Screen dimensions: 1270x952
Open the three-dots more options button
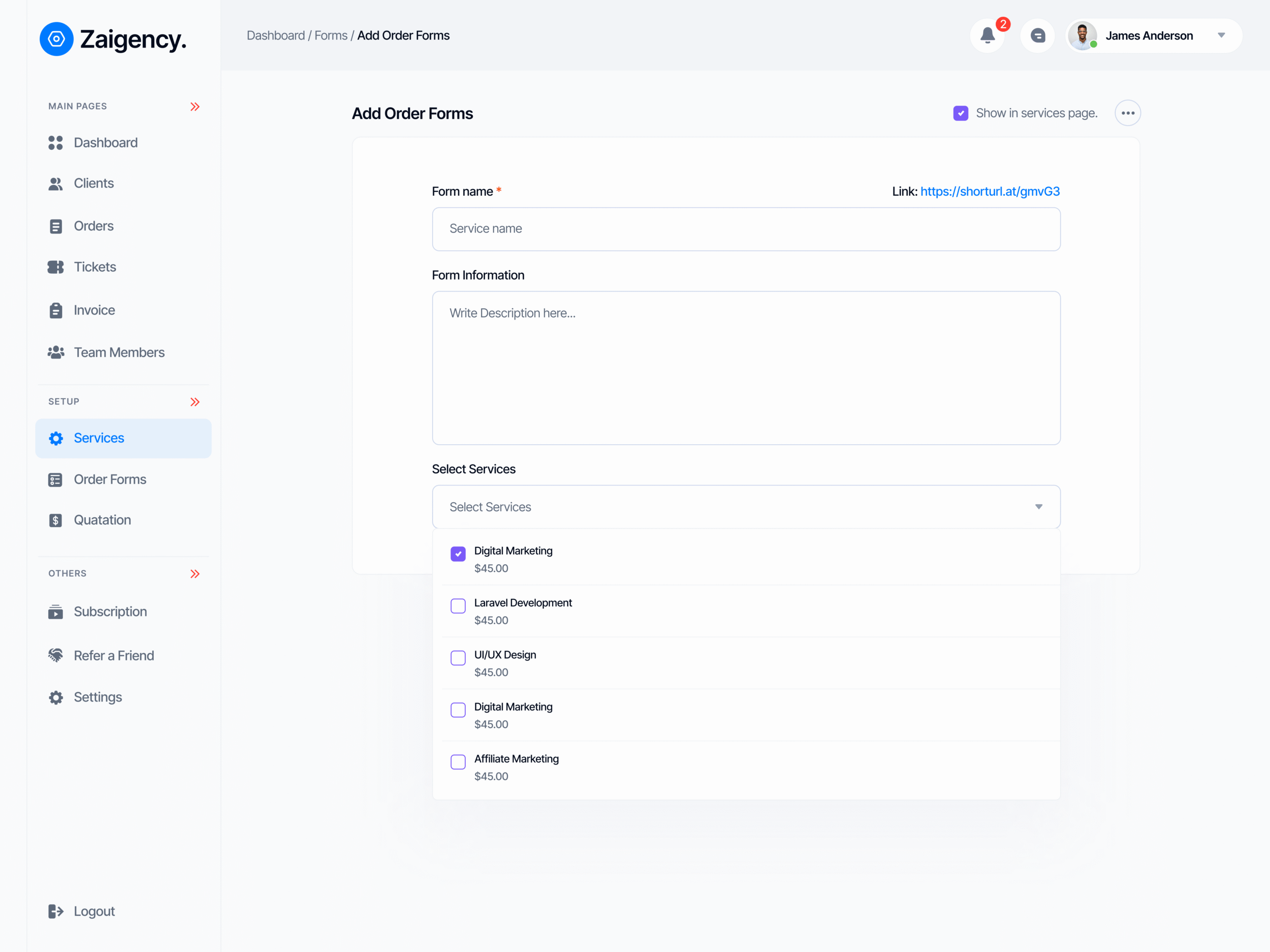[x=1128, y=113]
